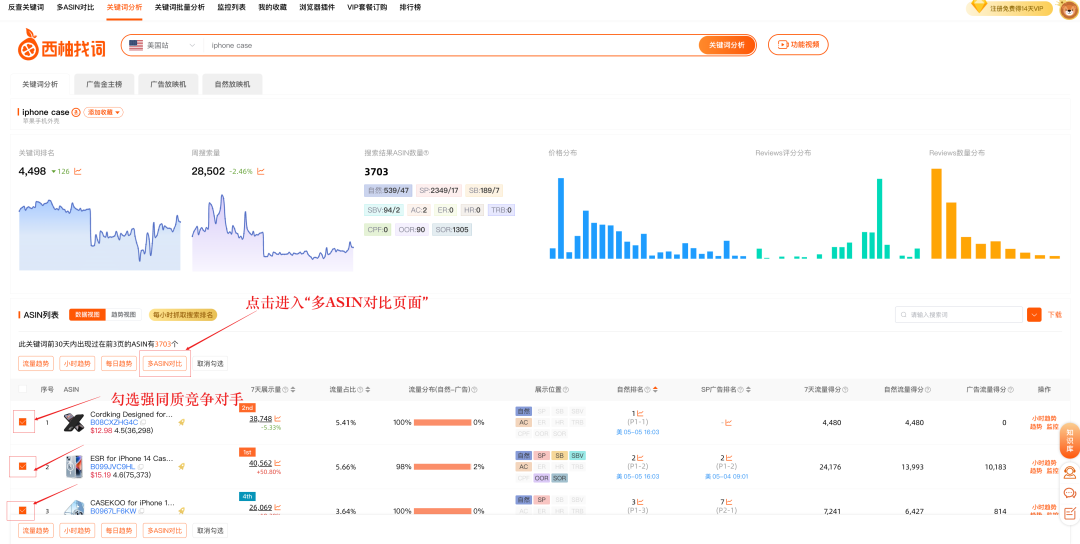This screenshot has width=1080, height=544.
Task: Click the iphone case keyword search field
Action: point(451,45)
